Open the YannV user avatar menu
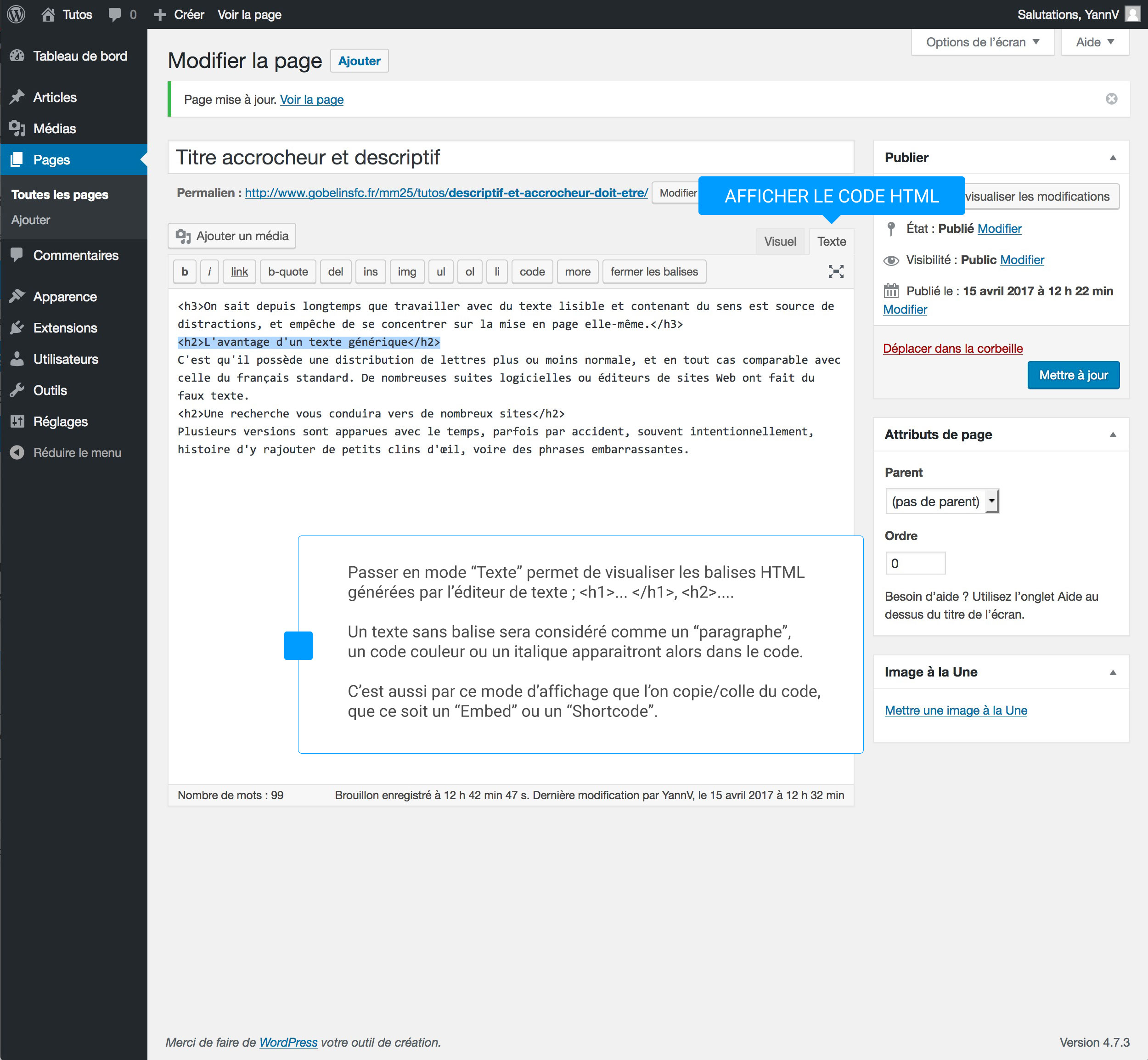 [x=1132, y=14]
